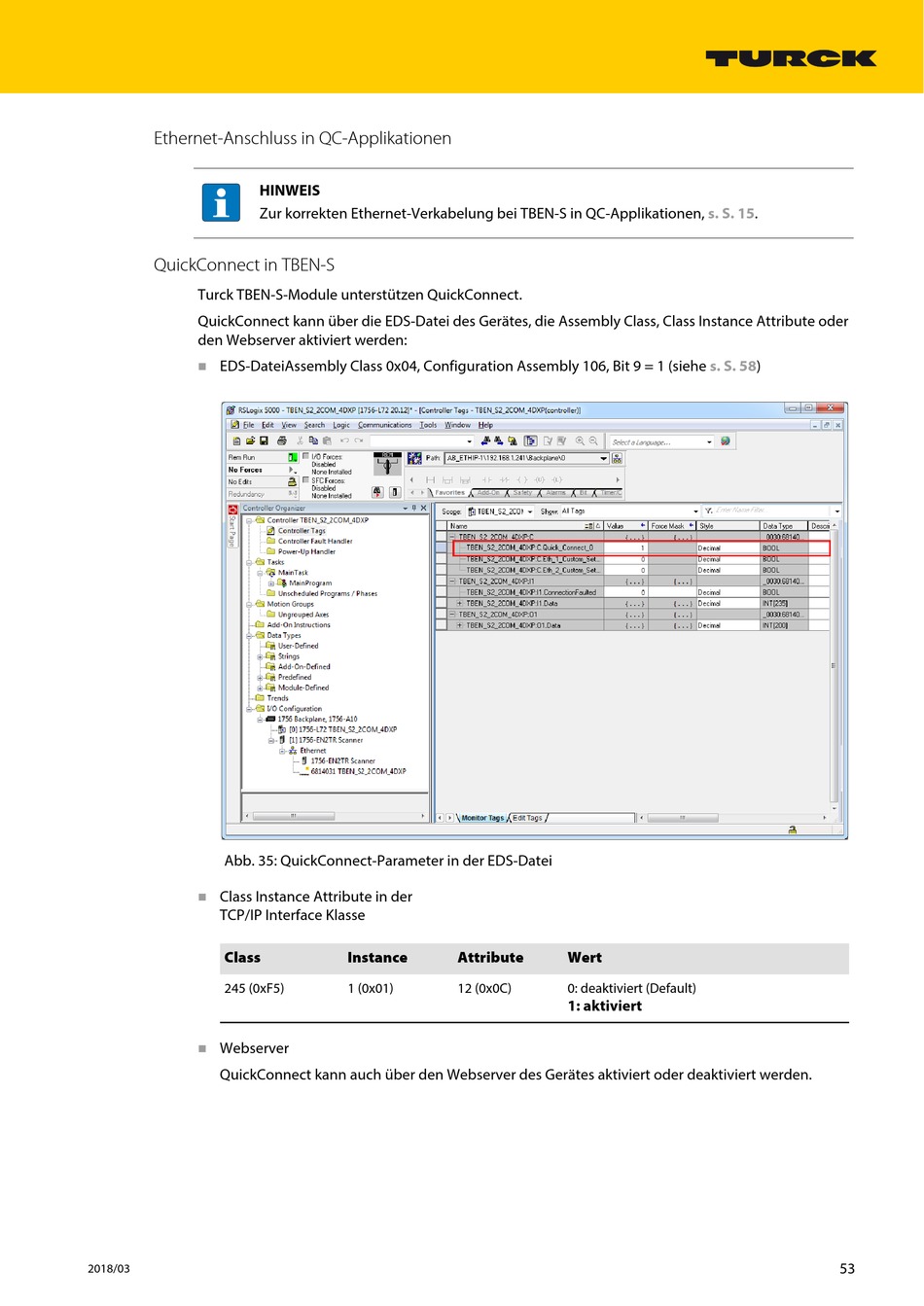Toggle the I/O Forces checkbox
Screen dimensions: 924x1306
[305, 456]
